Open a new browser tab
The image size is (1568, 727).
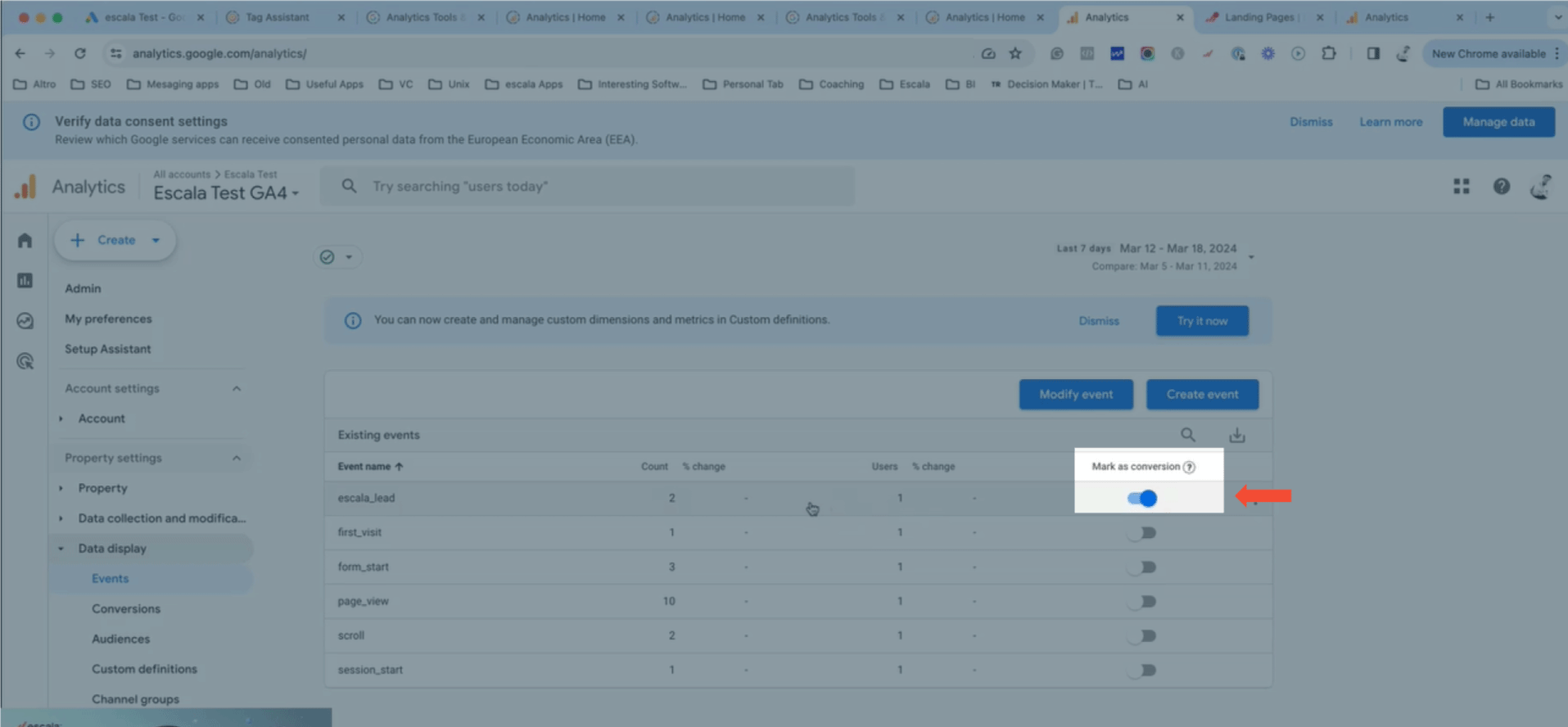coord(1489,17)
